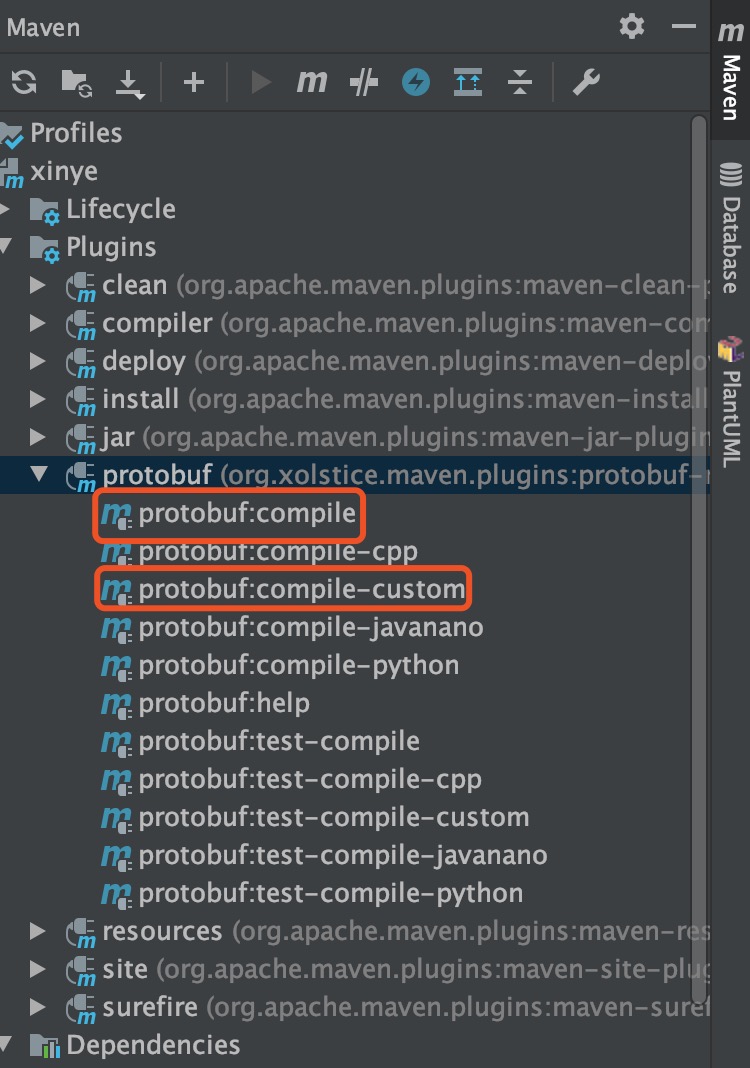Collapse the protobuf plugin node
The image size is (750, 1068).
click(x=39, y=474)
